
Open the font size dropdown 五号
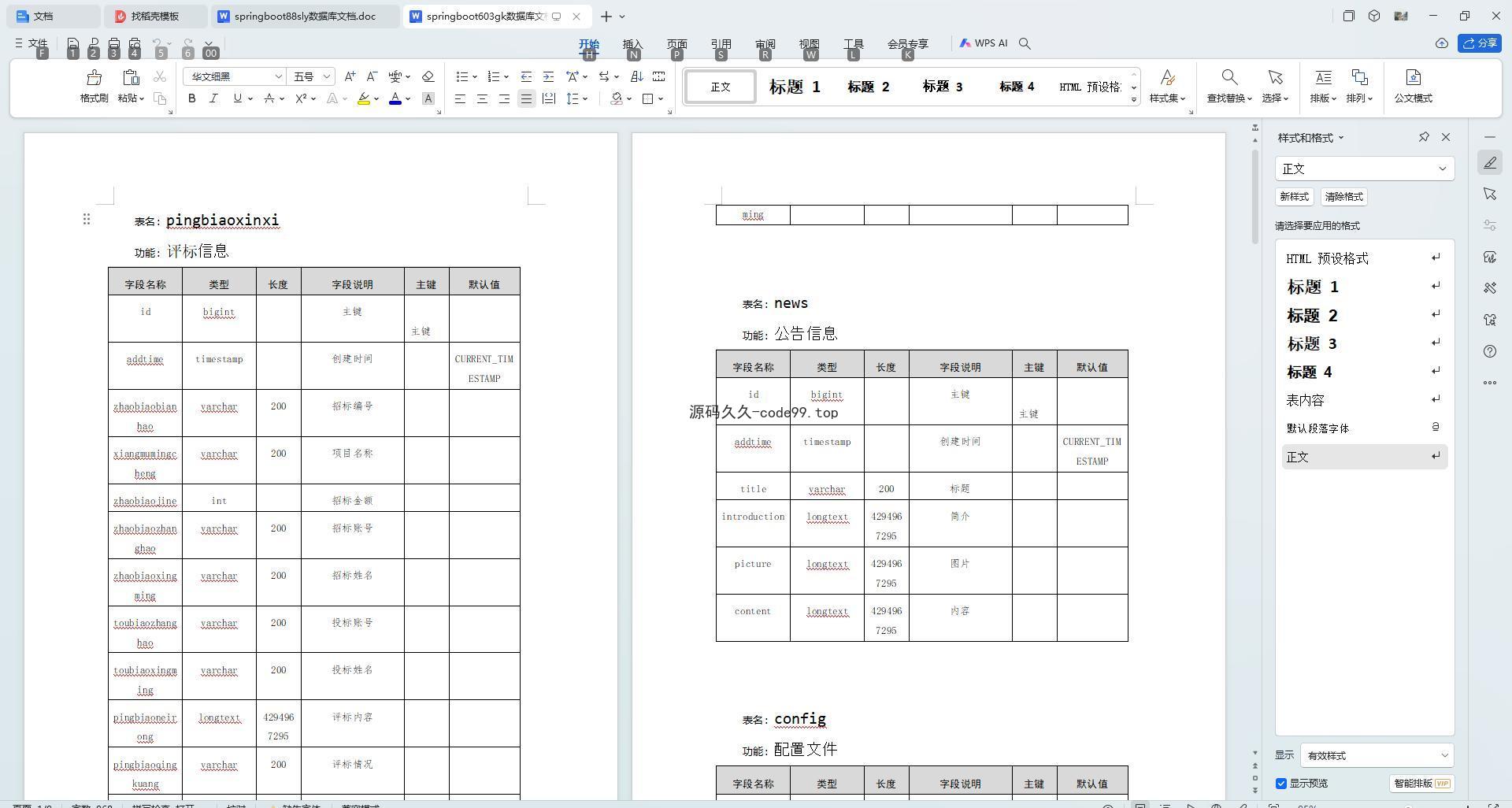pyautogui.click(x=327, y=76)
